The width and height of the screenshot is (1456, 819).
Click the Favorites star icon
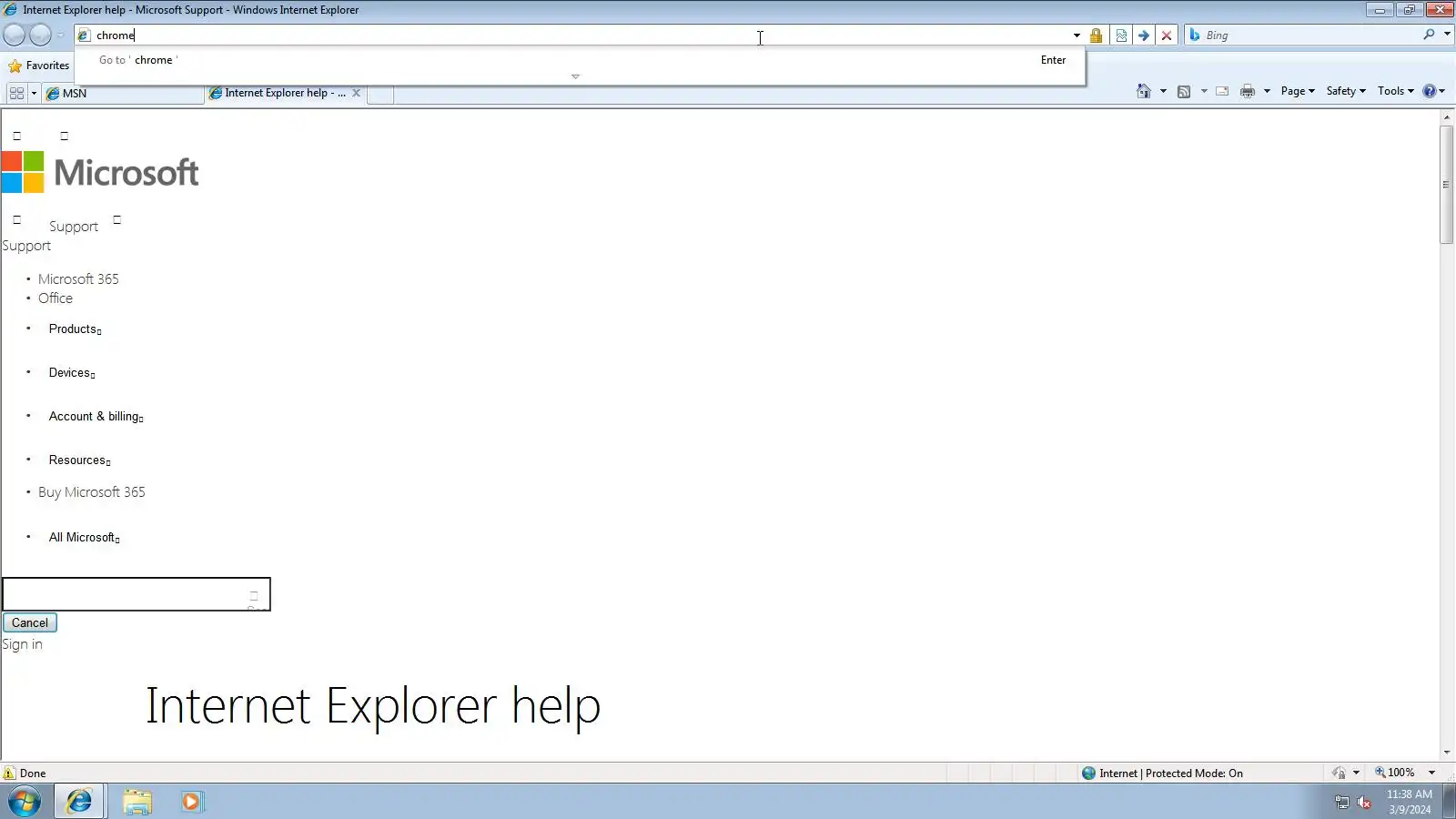point(15,66)
